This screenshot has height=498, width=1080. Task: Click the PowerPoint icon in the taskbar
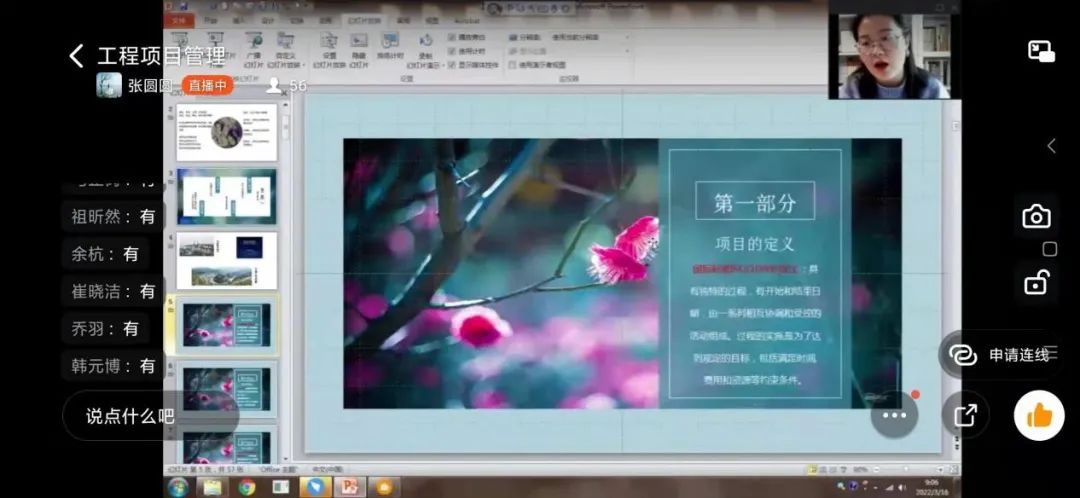pyautogui.click(x=349, y=487)
